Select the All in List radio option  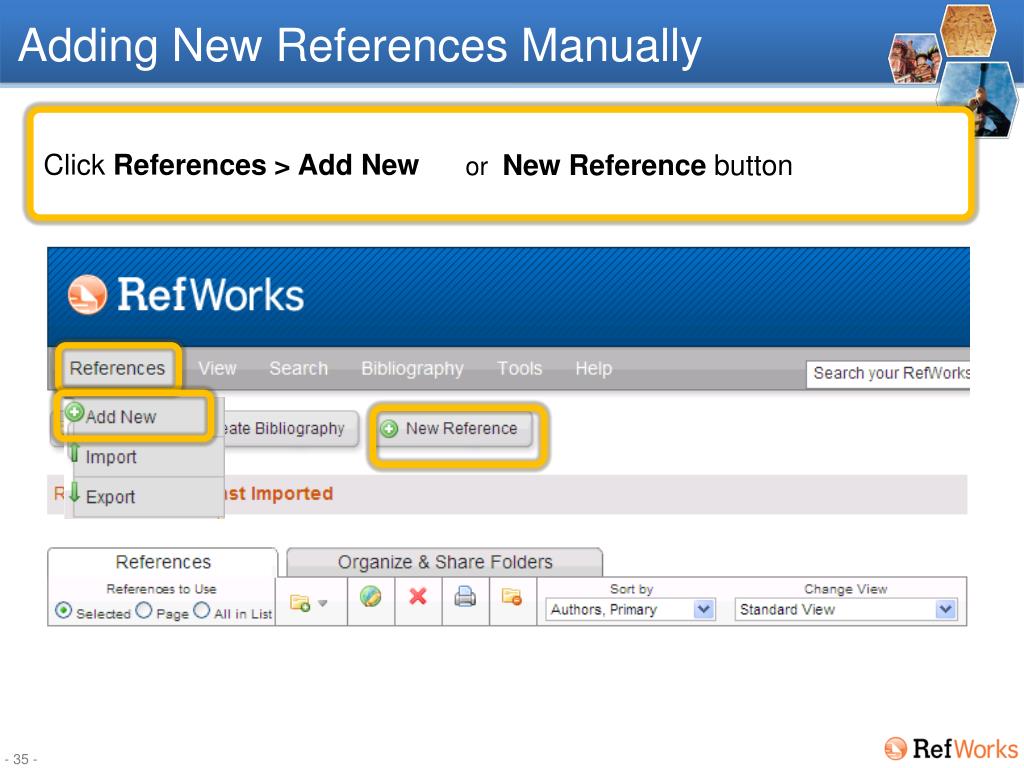(202, 611)
